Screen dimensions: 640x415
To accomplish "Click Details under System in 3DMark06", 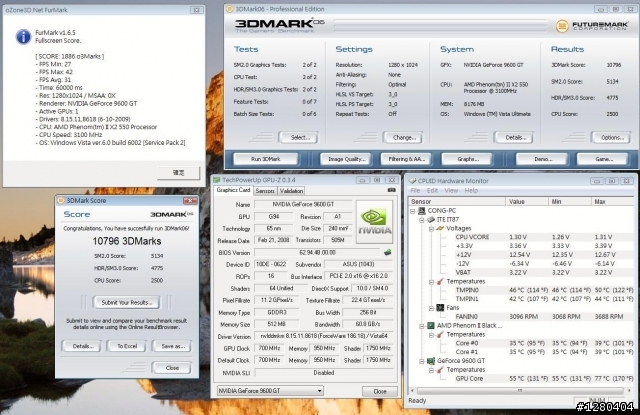I will coord(515,138).
